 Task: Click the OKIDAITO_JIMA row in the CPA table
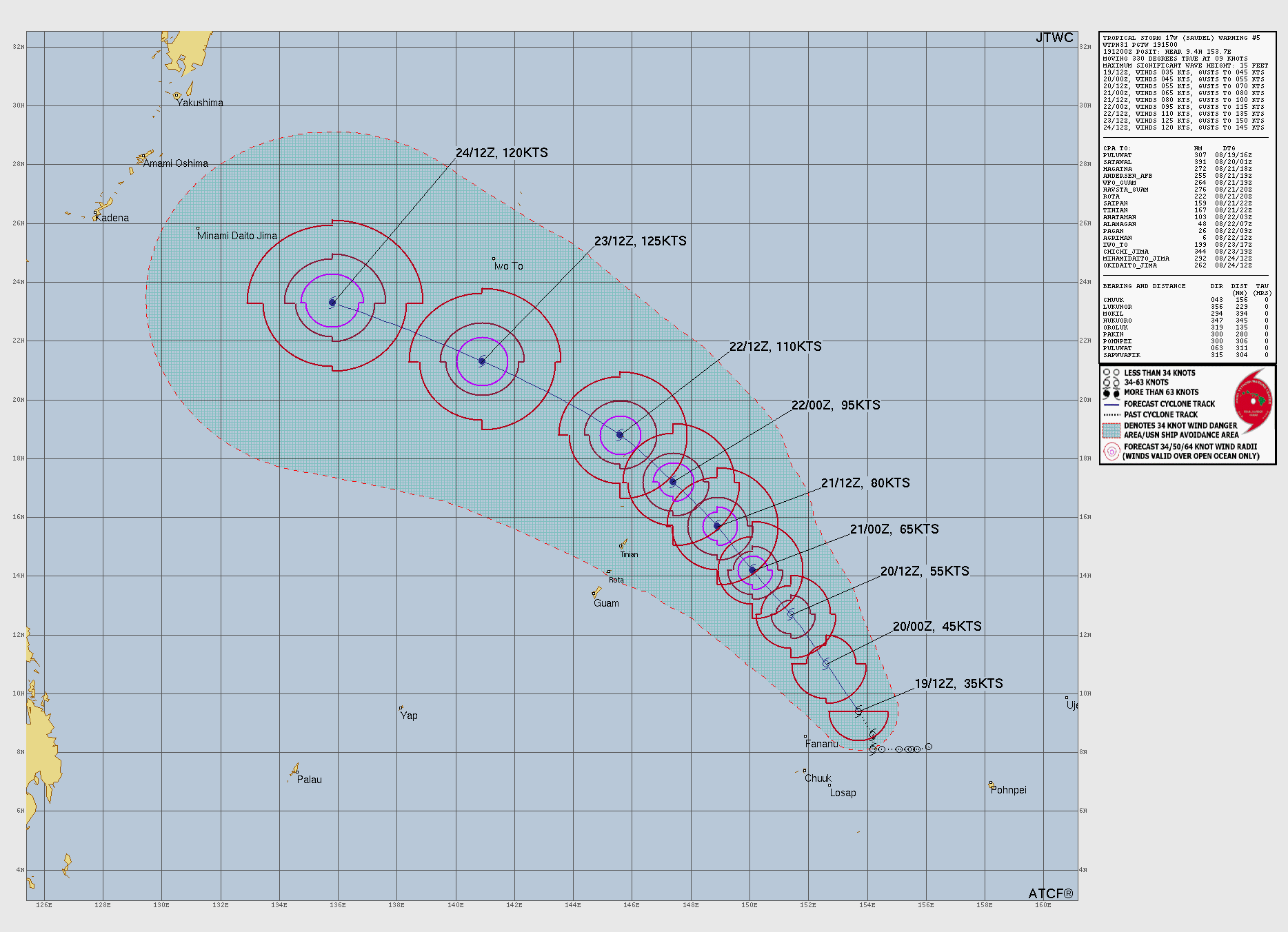click(x=1177, y=265)
